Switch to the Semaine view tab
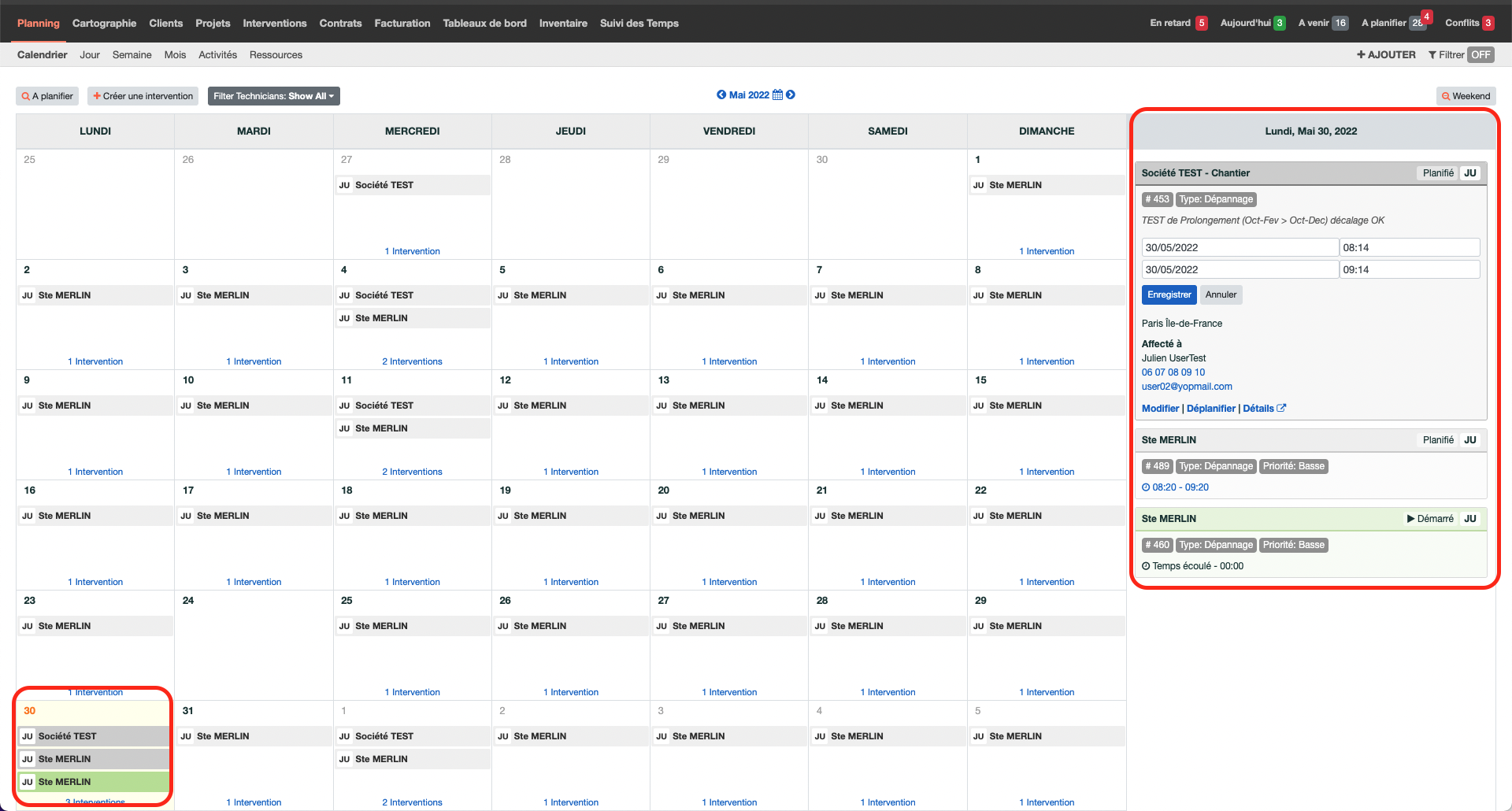Viewport: 1512px width, 811px height. (132, 55)
